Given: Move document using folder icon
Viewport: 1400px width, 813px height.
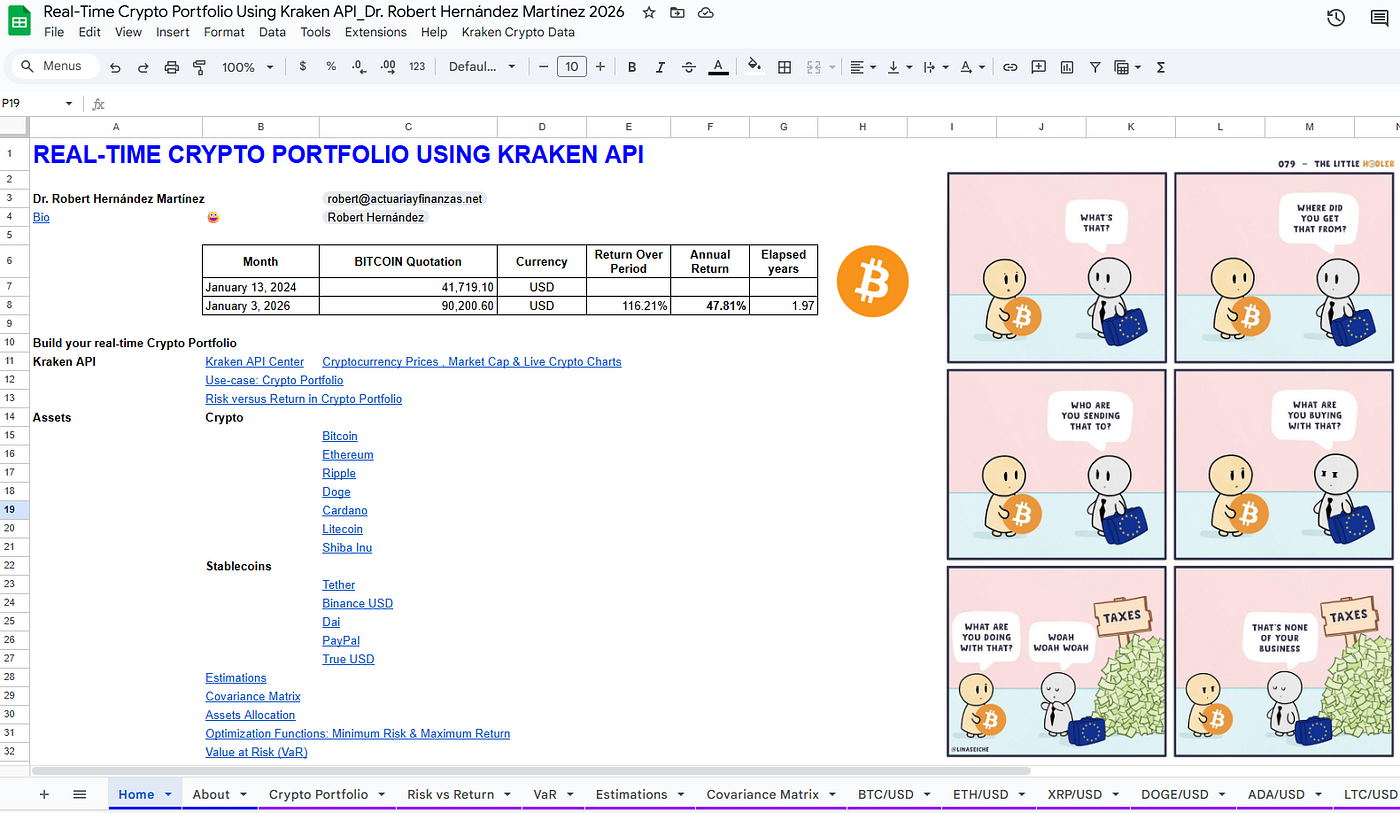Looking at the screenshot, I should 677,12.
